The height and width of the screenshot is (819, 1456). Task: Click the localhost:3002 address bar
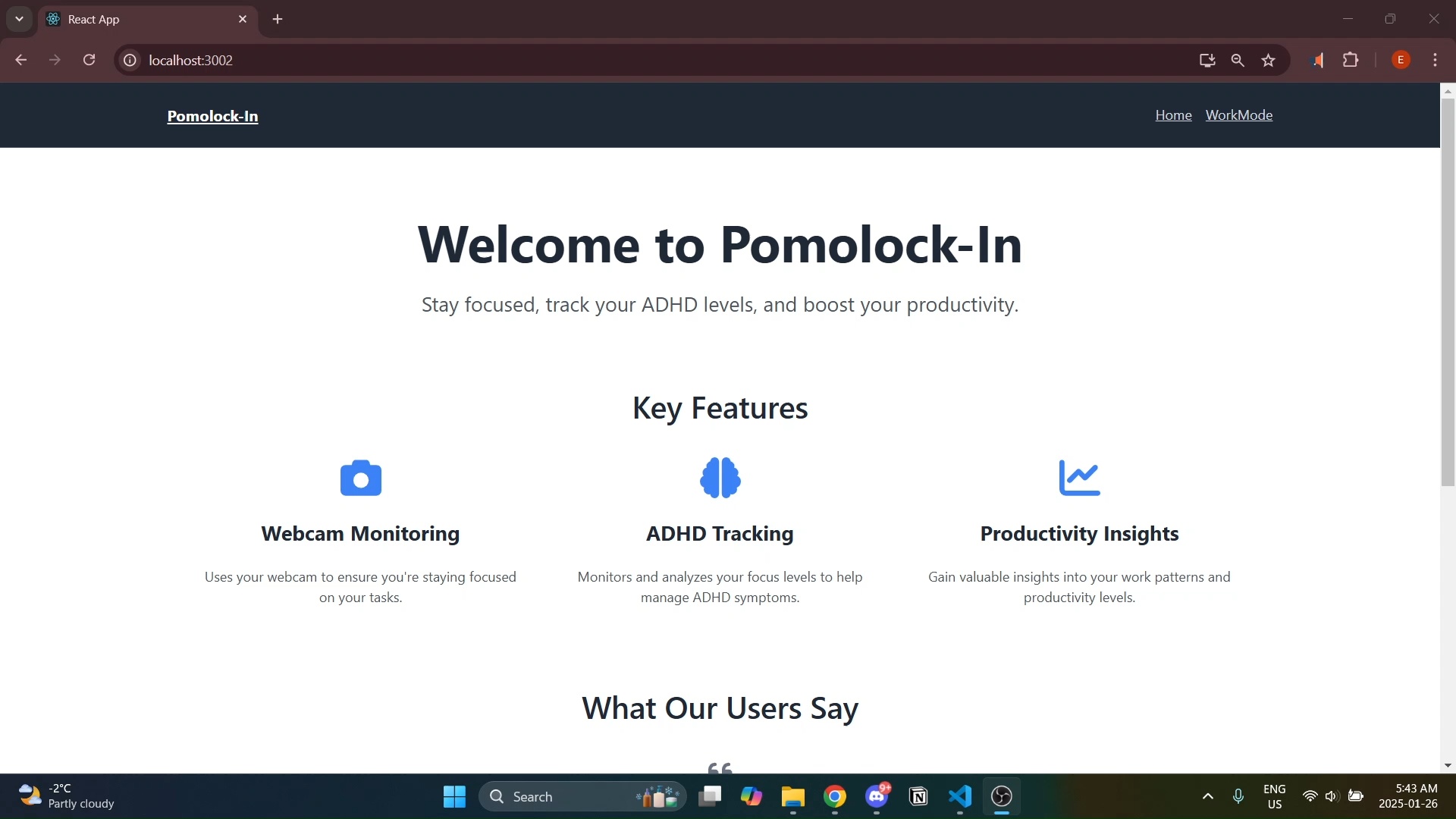click(607, 60)
